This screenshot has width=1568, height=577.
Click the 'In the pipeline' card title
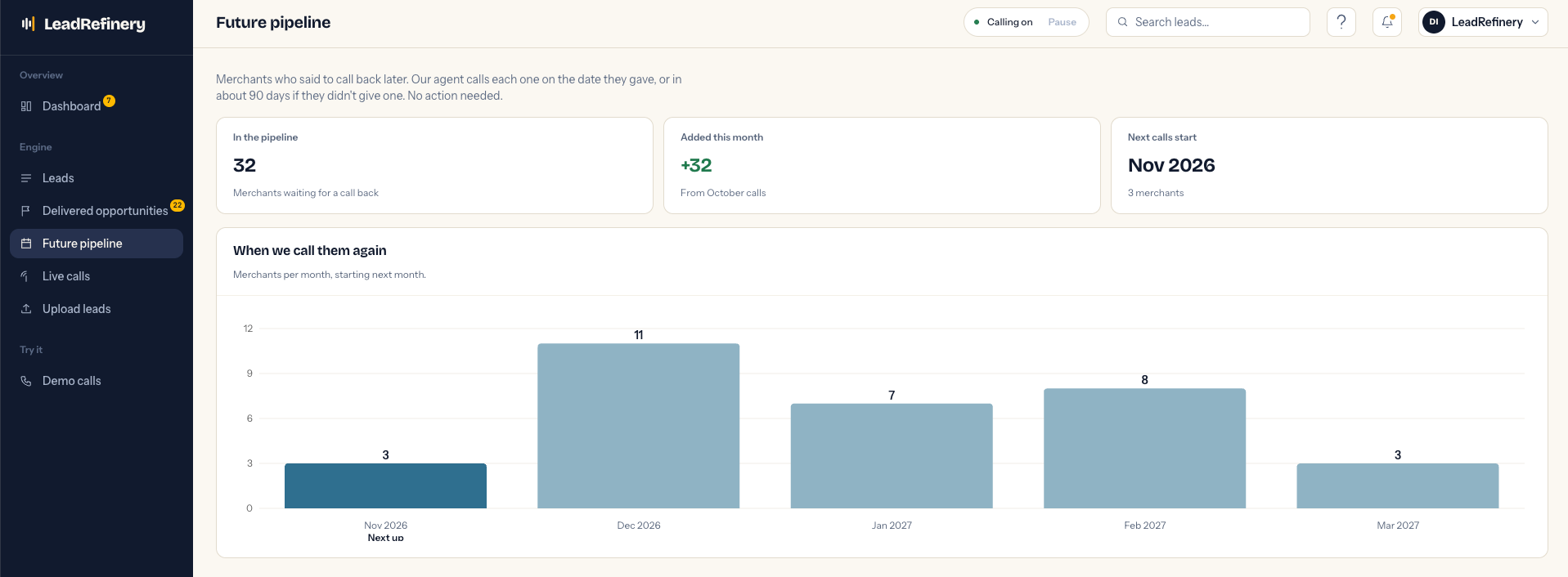[265, 137]
